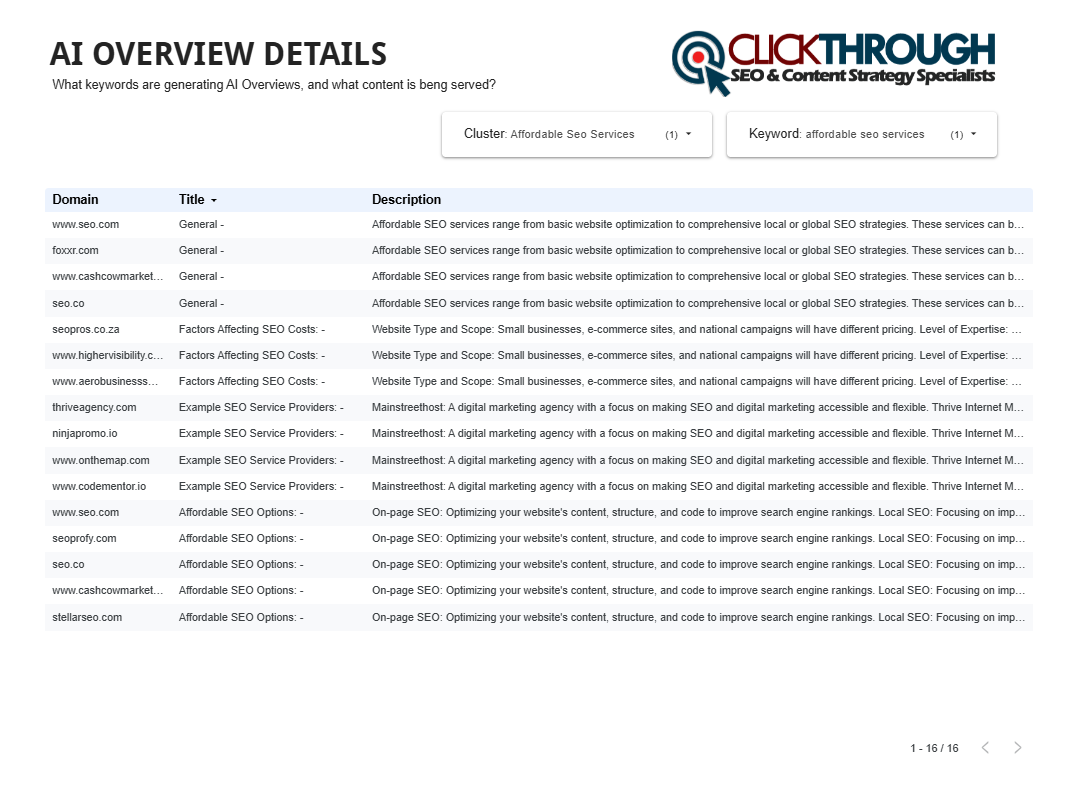Sort by Description column header
Viewport: 1073px width, 787px height.
406,199
